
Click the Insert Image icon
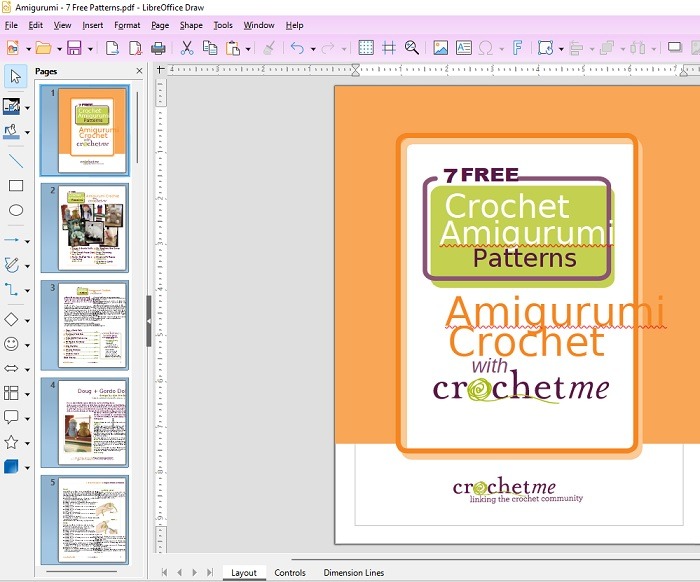[x=440, y=47]
